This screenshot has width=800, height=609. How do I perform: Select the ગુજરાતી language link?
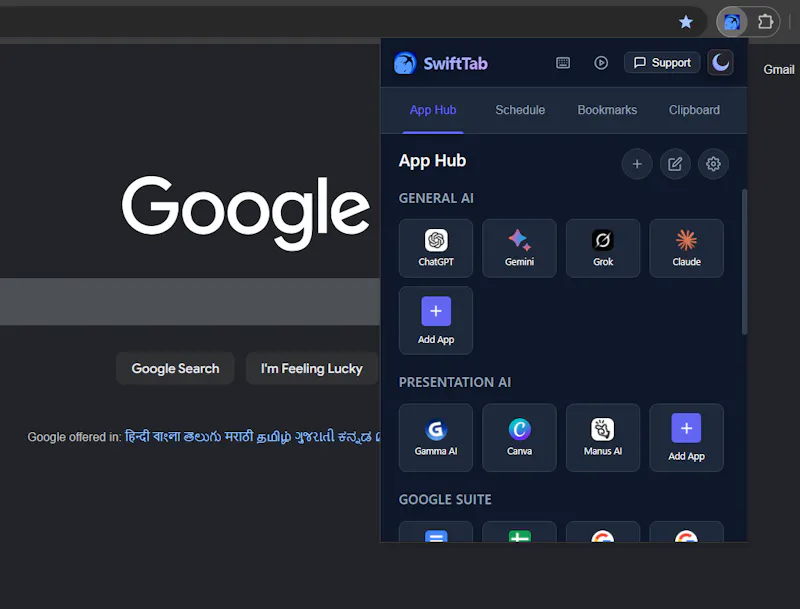point(314,437)
